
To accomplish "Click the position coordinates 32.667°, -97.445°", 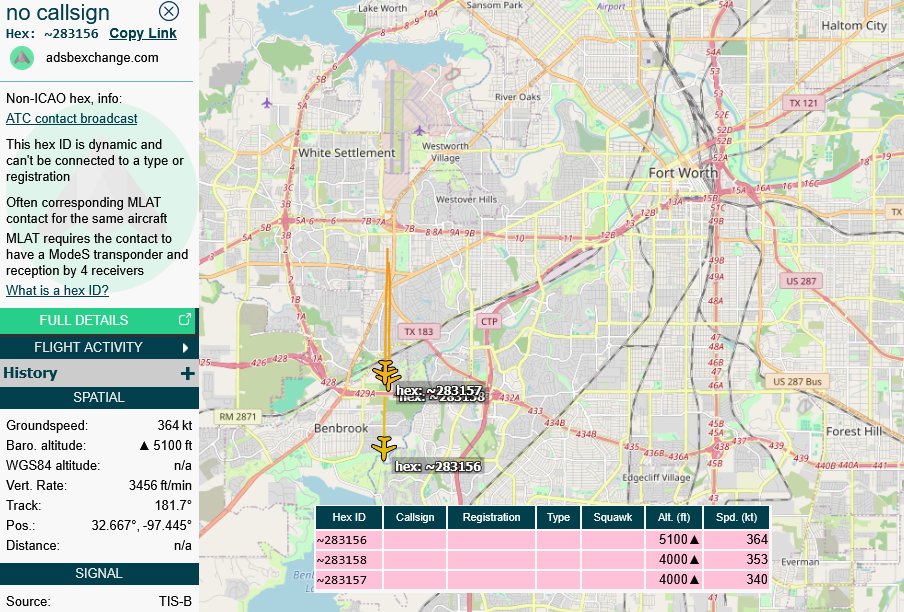I will tap(141, 526).
